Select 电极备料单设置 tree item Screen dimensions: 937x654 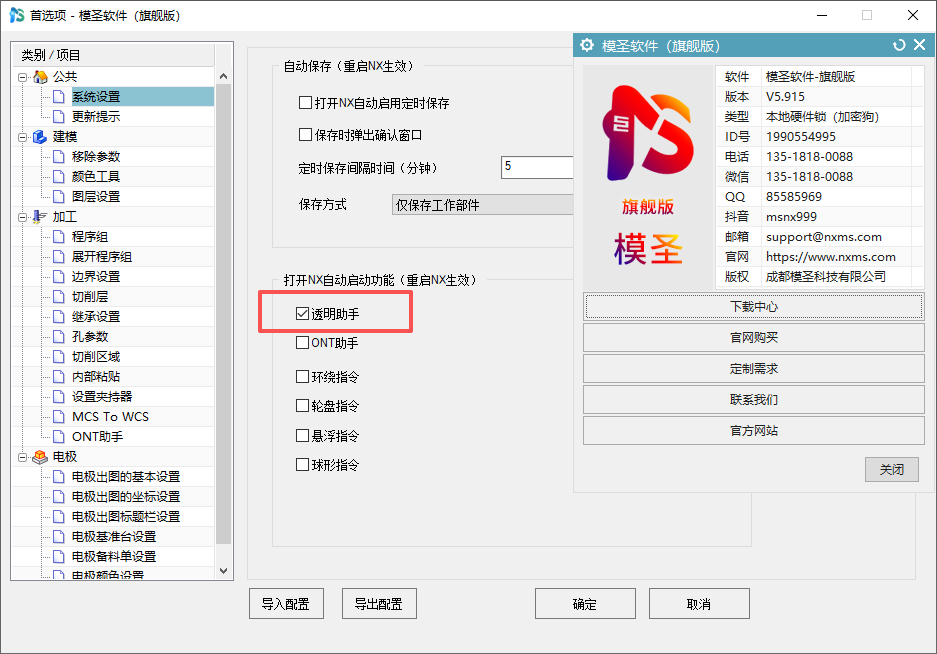(x=114, y=557)
